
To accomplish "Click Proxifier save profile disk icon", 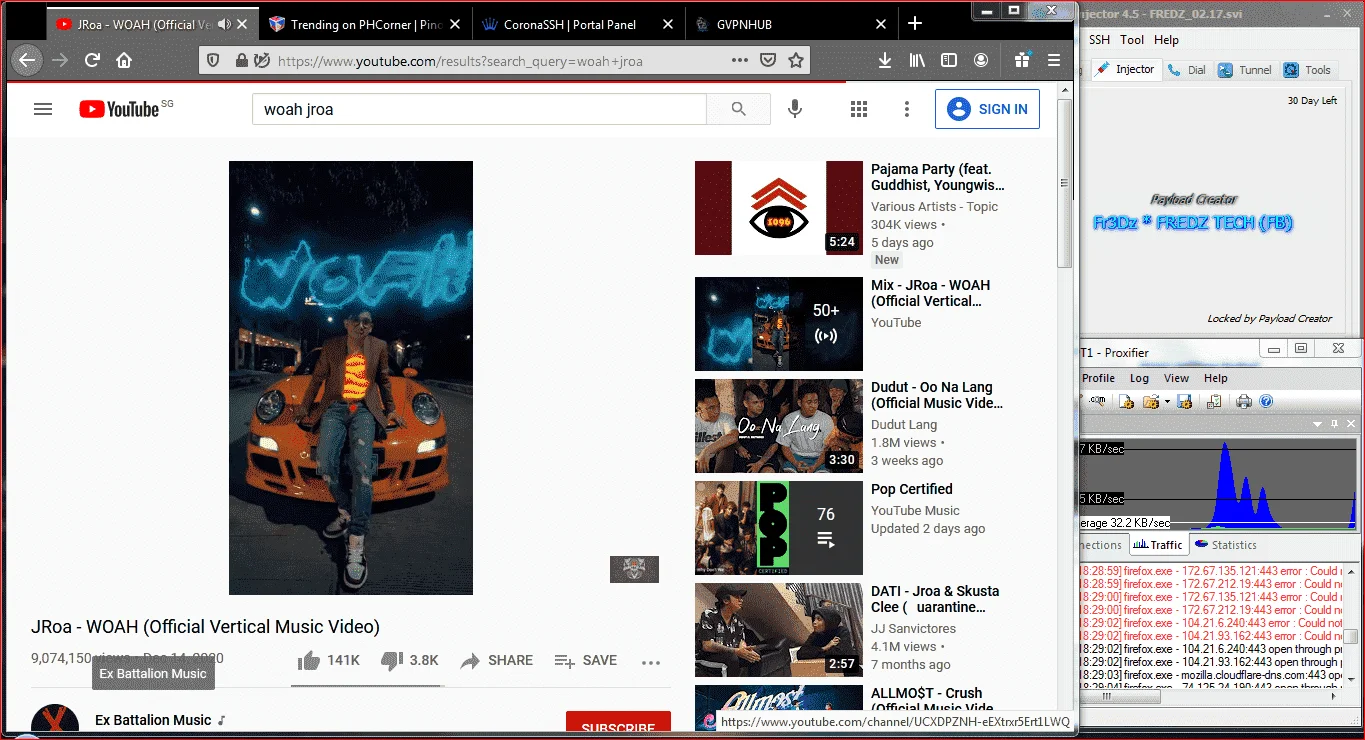I will 1184,402.
